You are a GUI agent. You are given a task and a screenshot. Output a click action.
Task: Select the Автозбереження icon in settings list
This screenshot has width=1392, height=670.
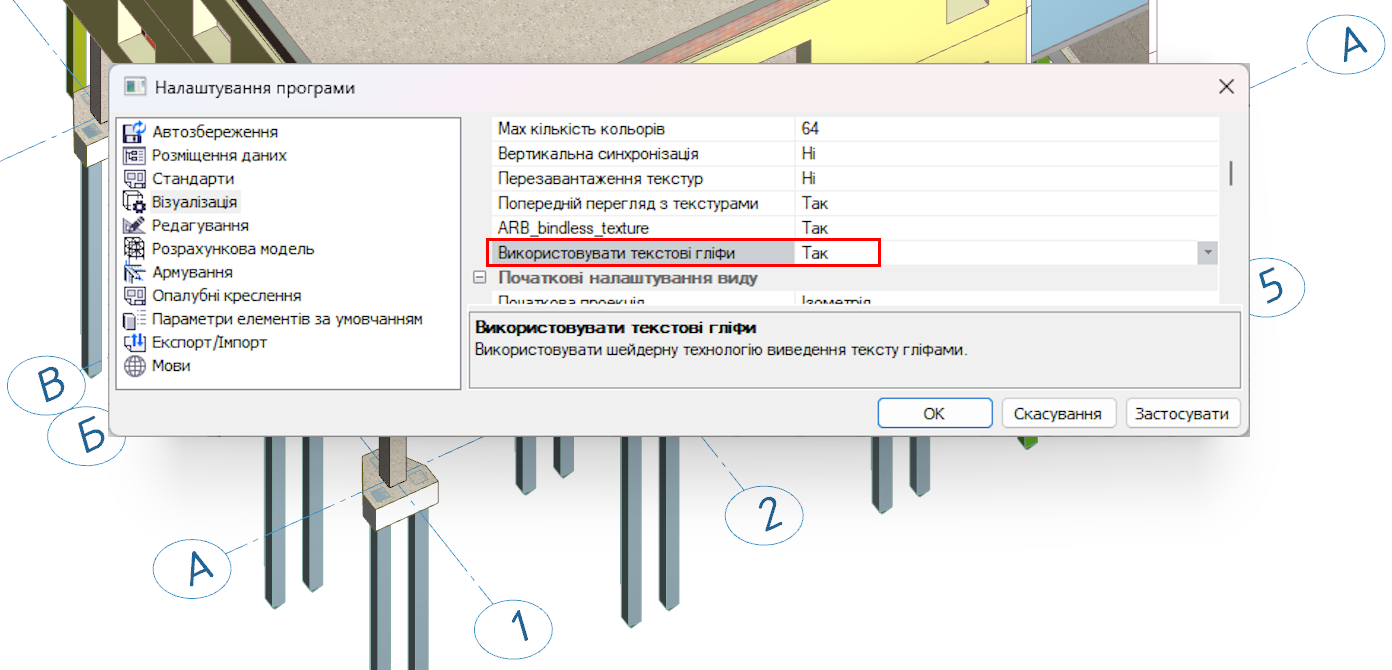135,132
